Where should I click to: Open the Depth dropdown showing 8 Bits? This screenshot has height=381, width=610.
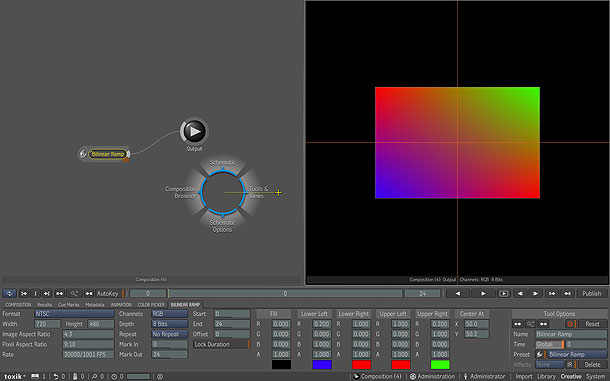(x=169, y=324)
